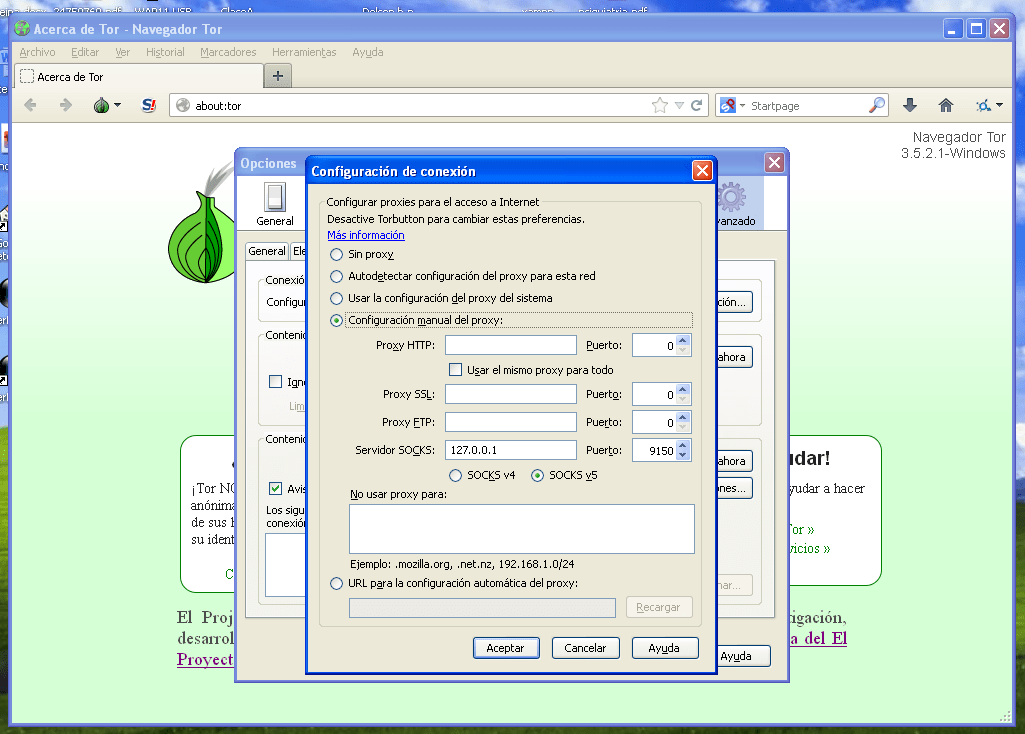Open the Herramientas menu

304,52
